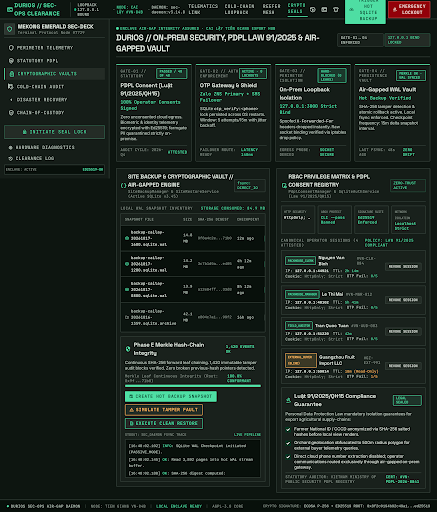This screenshot has width=437, height=512.
Task: Click Create Hot Backup Snapshot
Action: click(171, 396)
